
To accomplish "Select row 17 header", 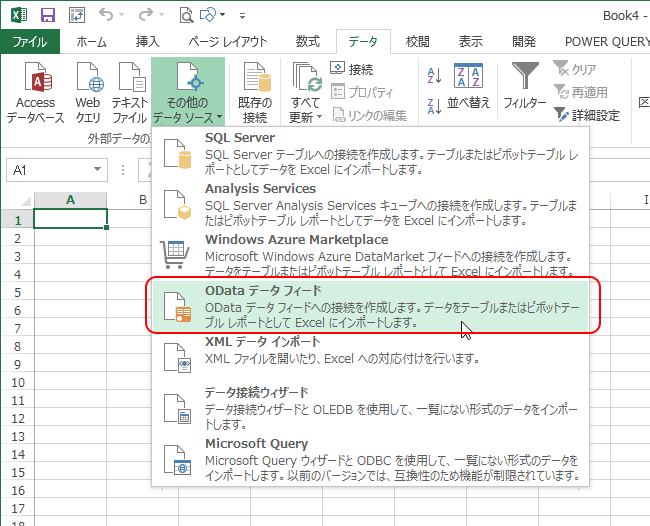I will (17, 508).
